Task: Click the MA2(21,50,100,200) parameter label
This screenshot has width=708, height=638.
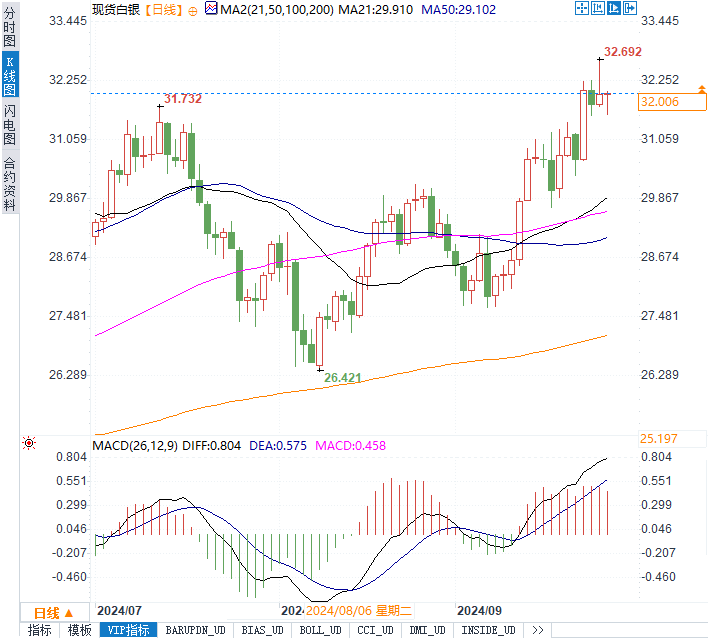Action: coord(275,9)
